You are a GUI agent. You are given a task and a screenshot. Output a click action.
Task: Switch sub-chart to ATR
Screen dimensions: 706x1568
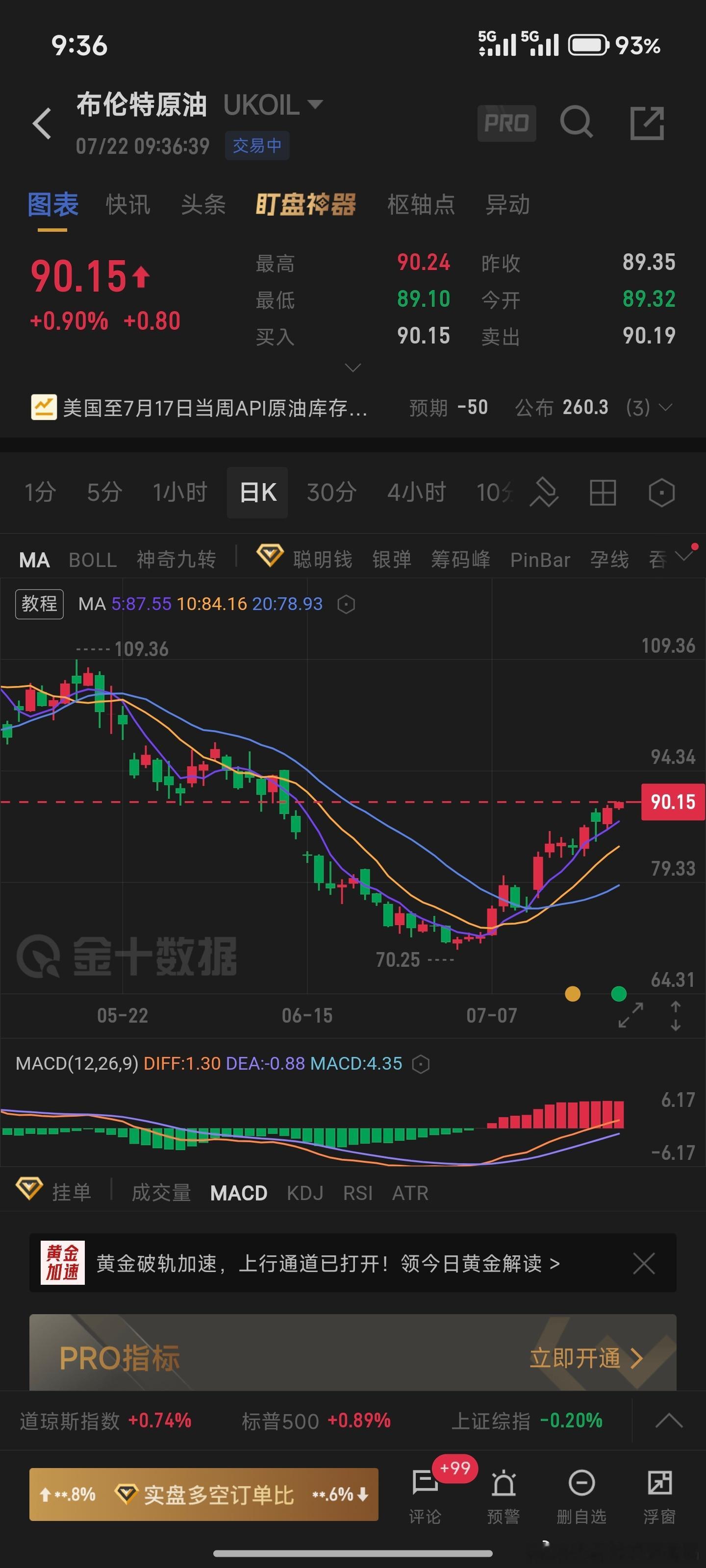coord(410,1193)
